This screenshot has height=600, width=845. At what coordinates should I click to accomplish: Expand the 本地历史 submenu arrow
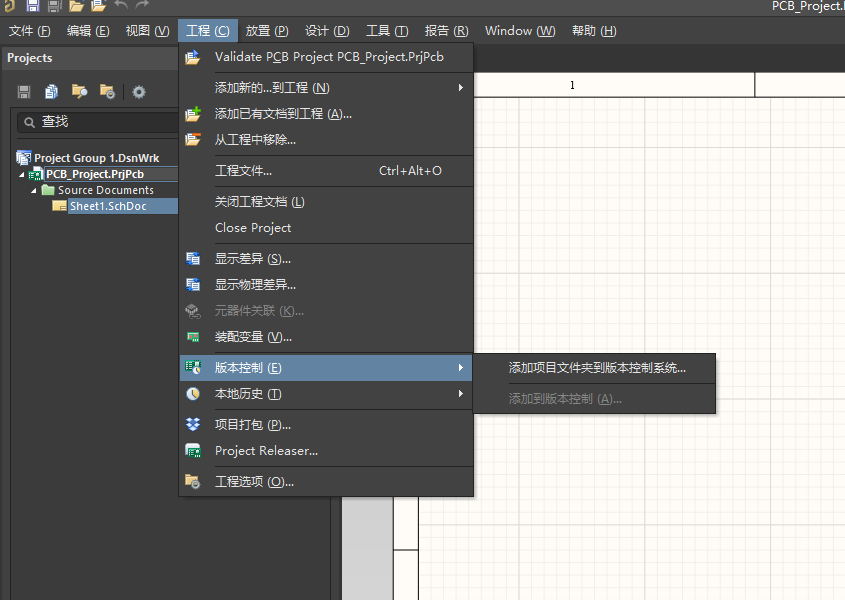click(x=461, y=394)
